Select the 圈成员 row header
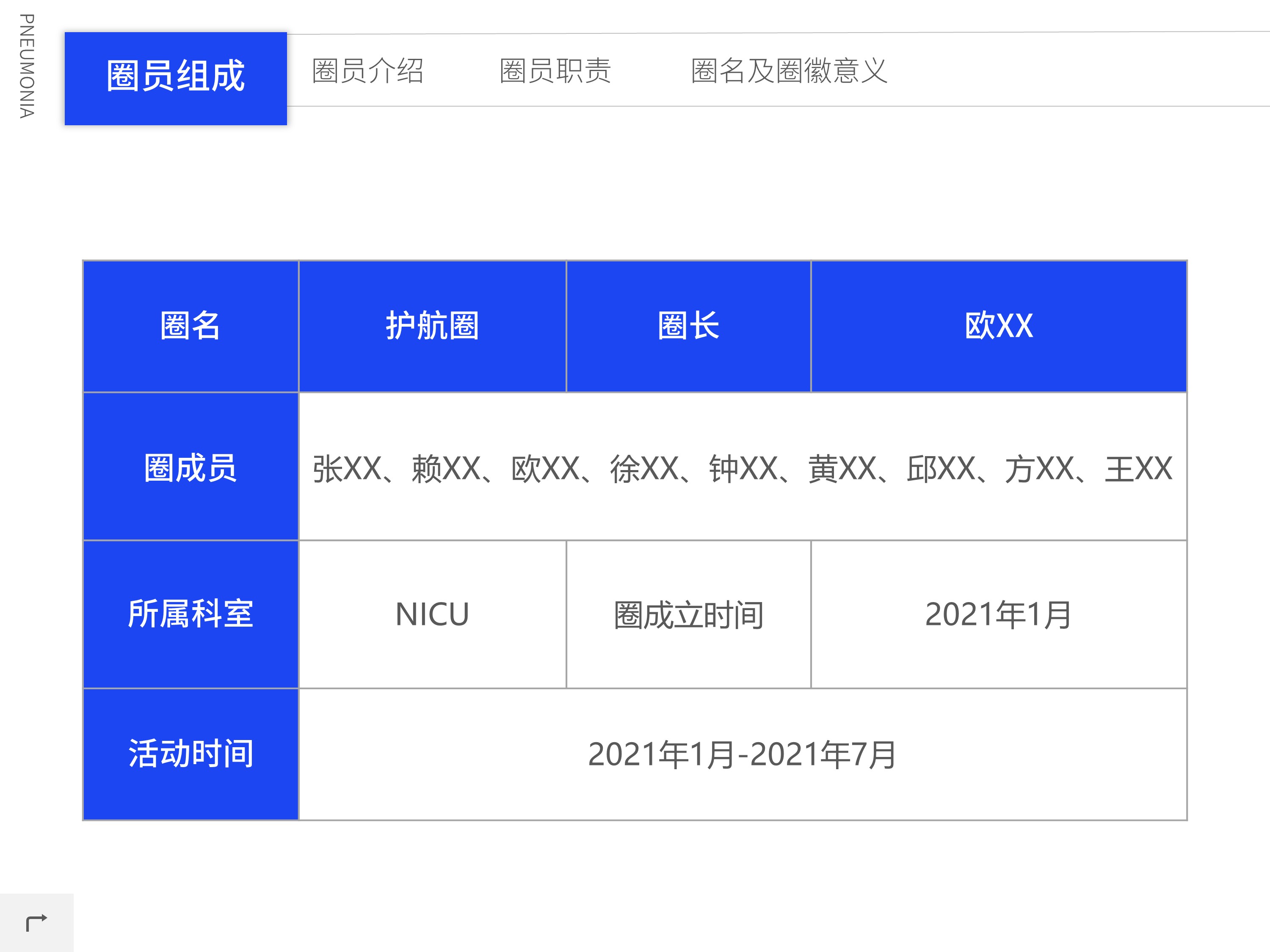1270x952 pixels. pyautogui.click(x=190, y=467)
